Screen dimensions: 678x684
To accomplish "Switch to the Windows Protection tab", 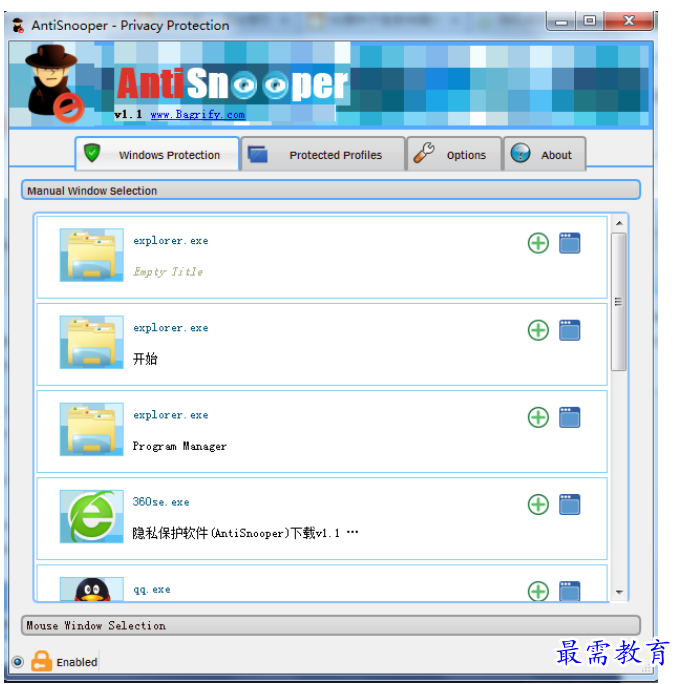I will pos(157,154).
